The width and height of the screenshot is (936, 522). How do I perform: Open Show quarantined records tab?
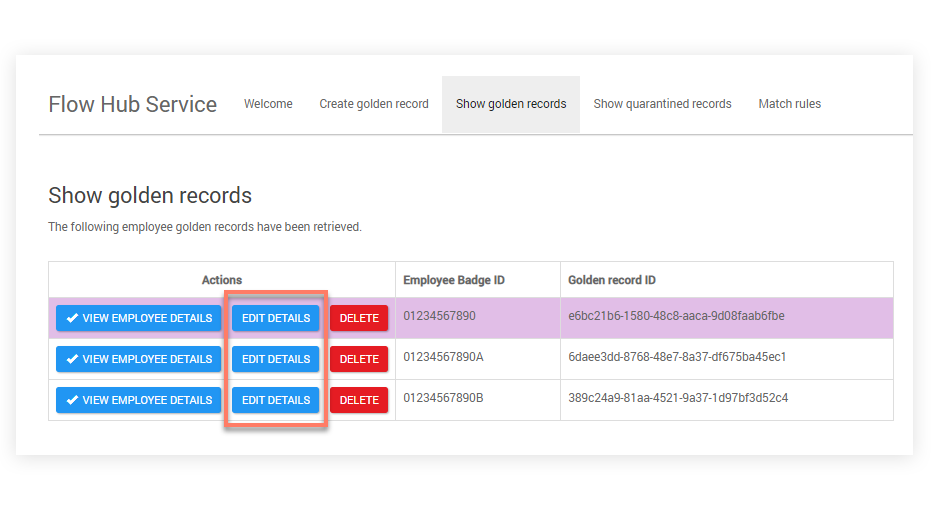point(662,104)
